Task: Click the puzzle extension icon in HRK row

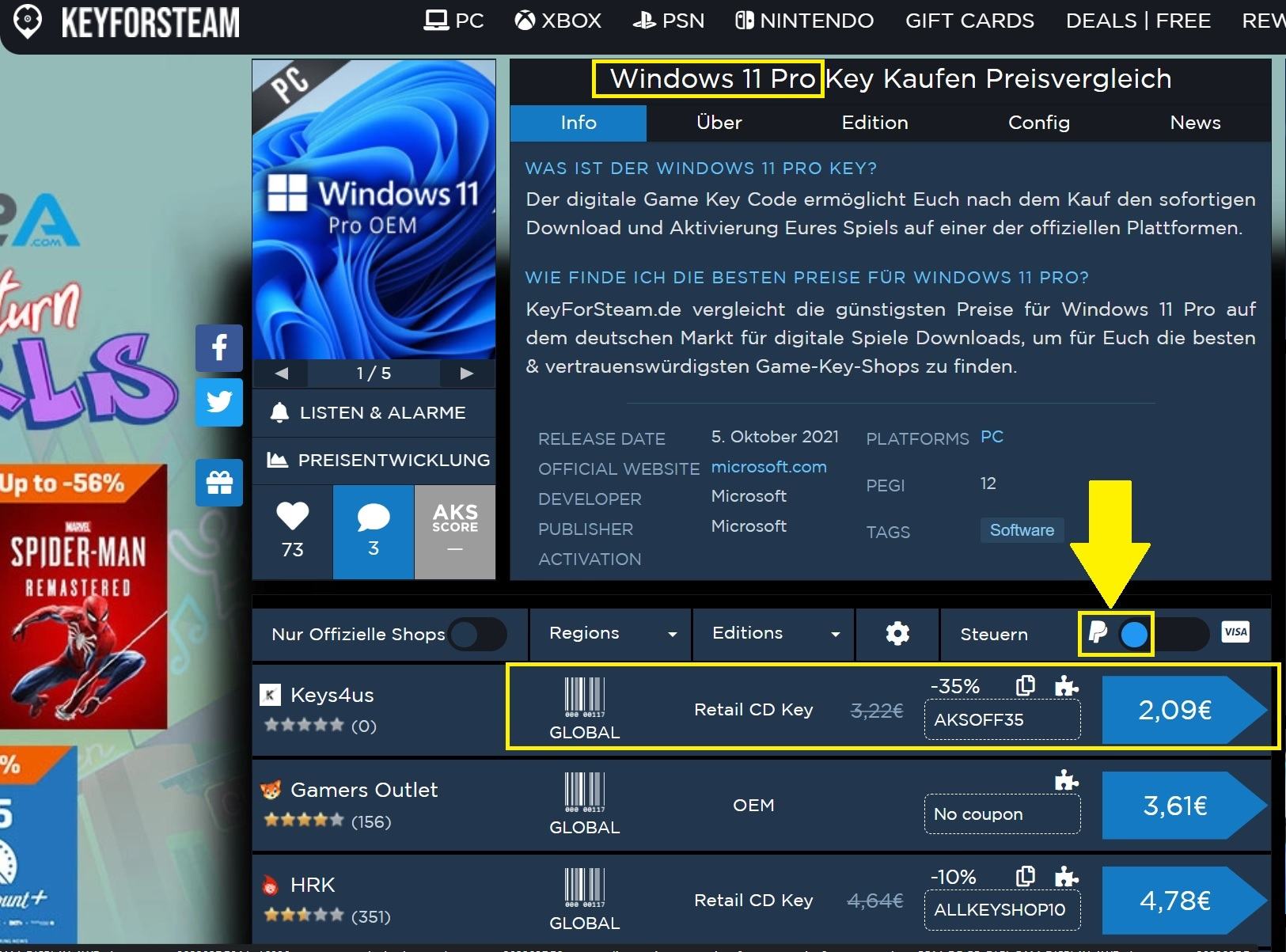Action: pyautogui.click(x=1067, y=876)
